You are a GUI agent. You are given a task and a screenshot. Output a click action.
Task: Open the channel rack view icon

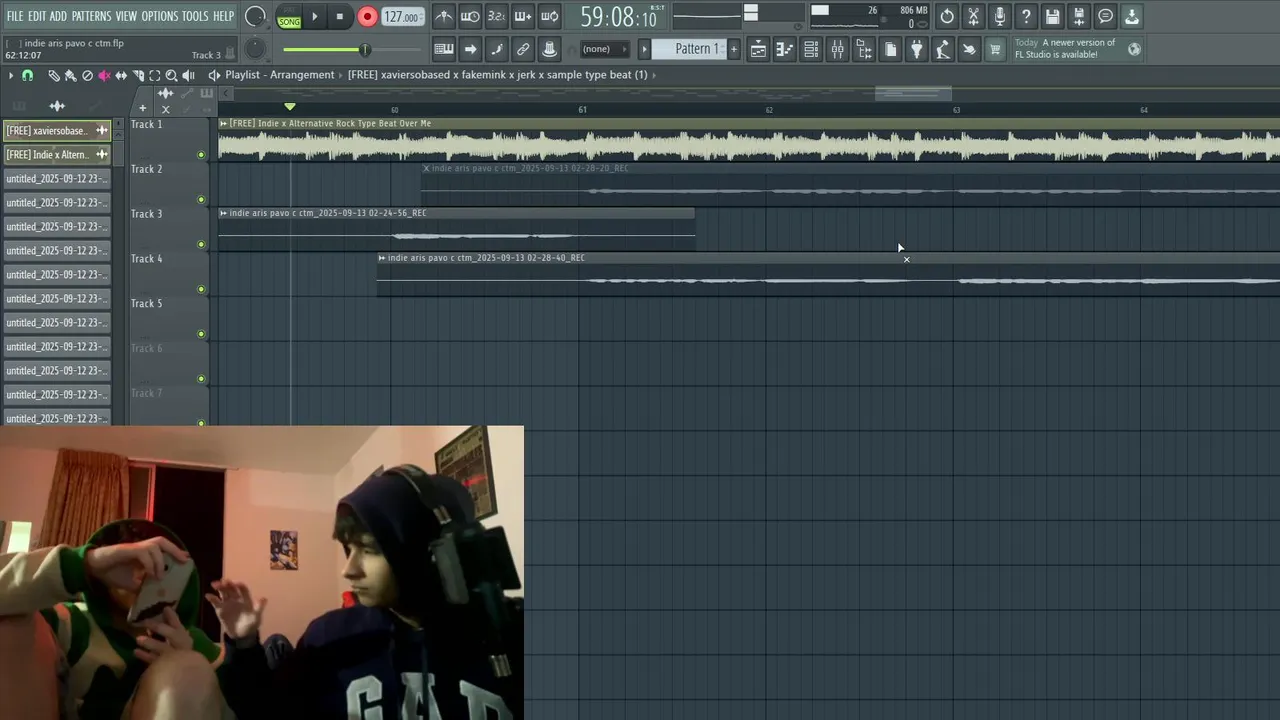coord(811,49)
